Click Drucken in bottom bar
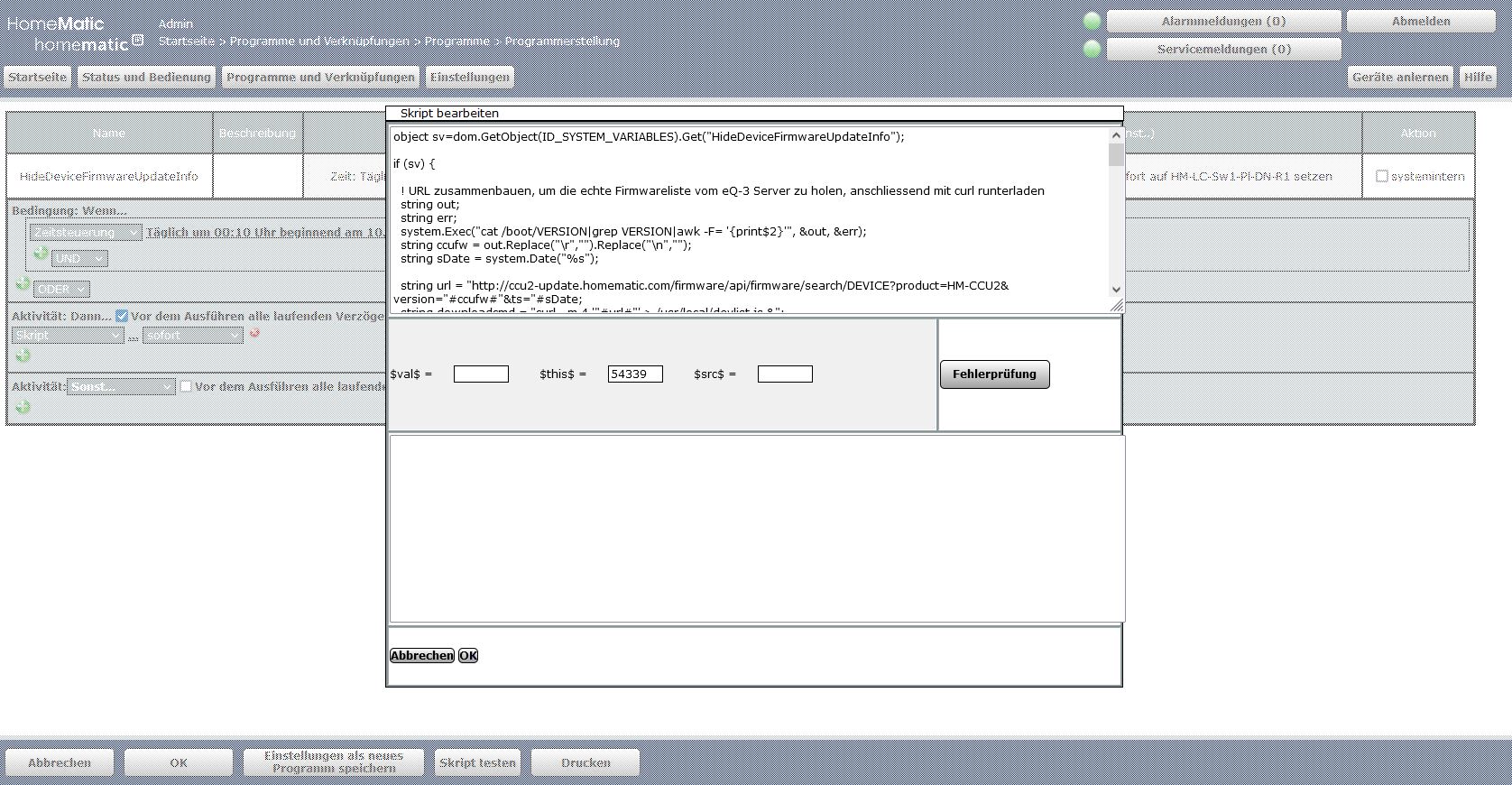1512x785 pixels. click(x=585, y=762)
